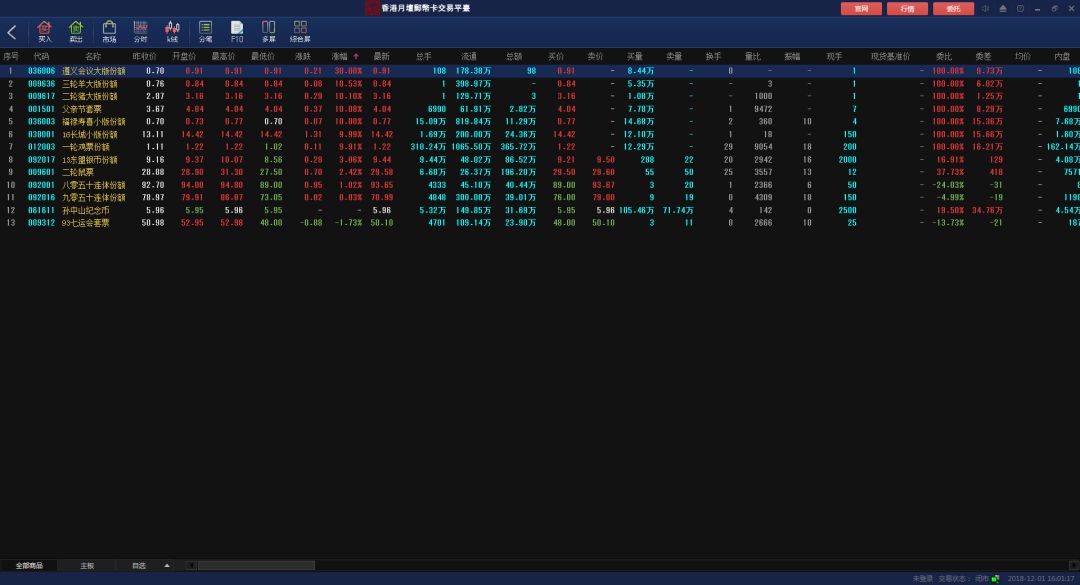Sort by the 委比 column header
The height and width of the screenshot is (585, 1080).
coord(944,57)
